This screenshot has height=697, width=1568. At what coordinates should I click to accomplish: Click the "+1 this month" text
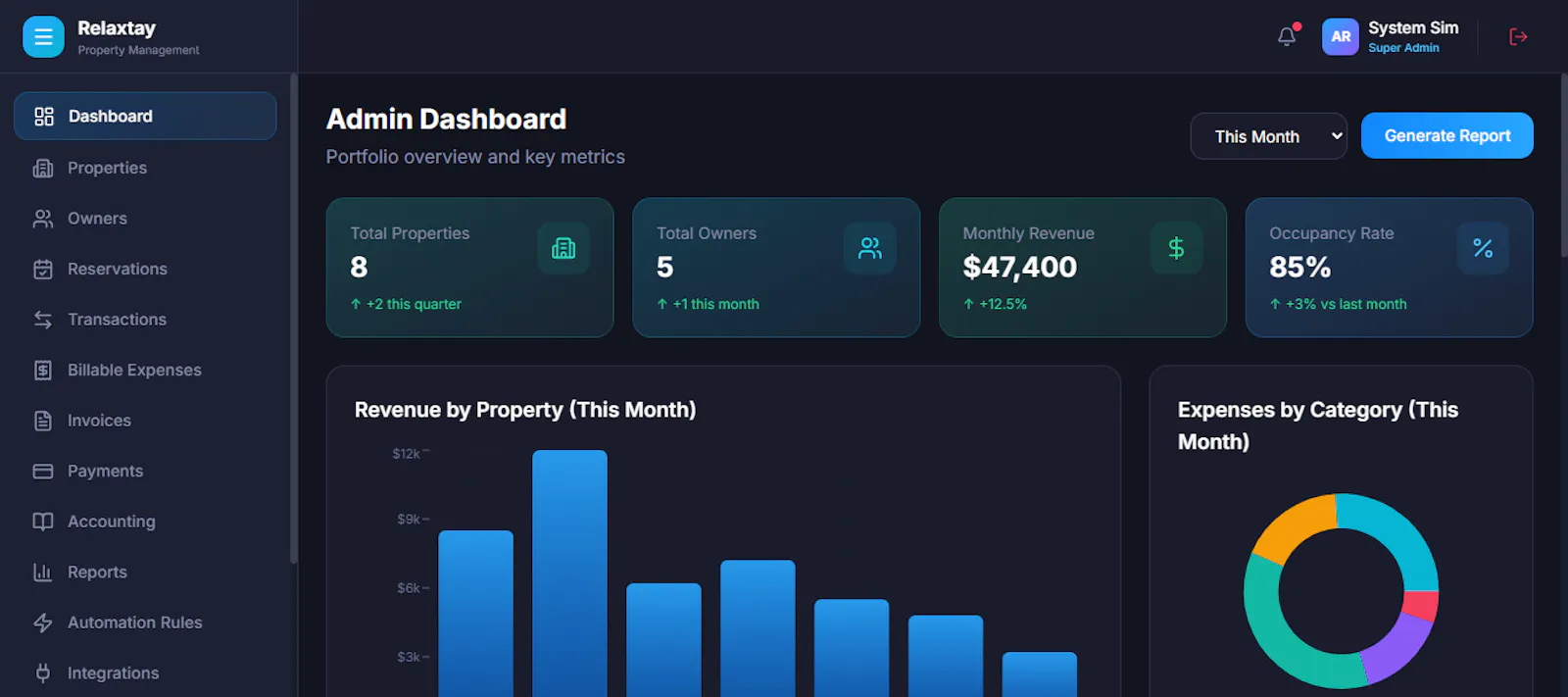[715, 305]
